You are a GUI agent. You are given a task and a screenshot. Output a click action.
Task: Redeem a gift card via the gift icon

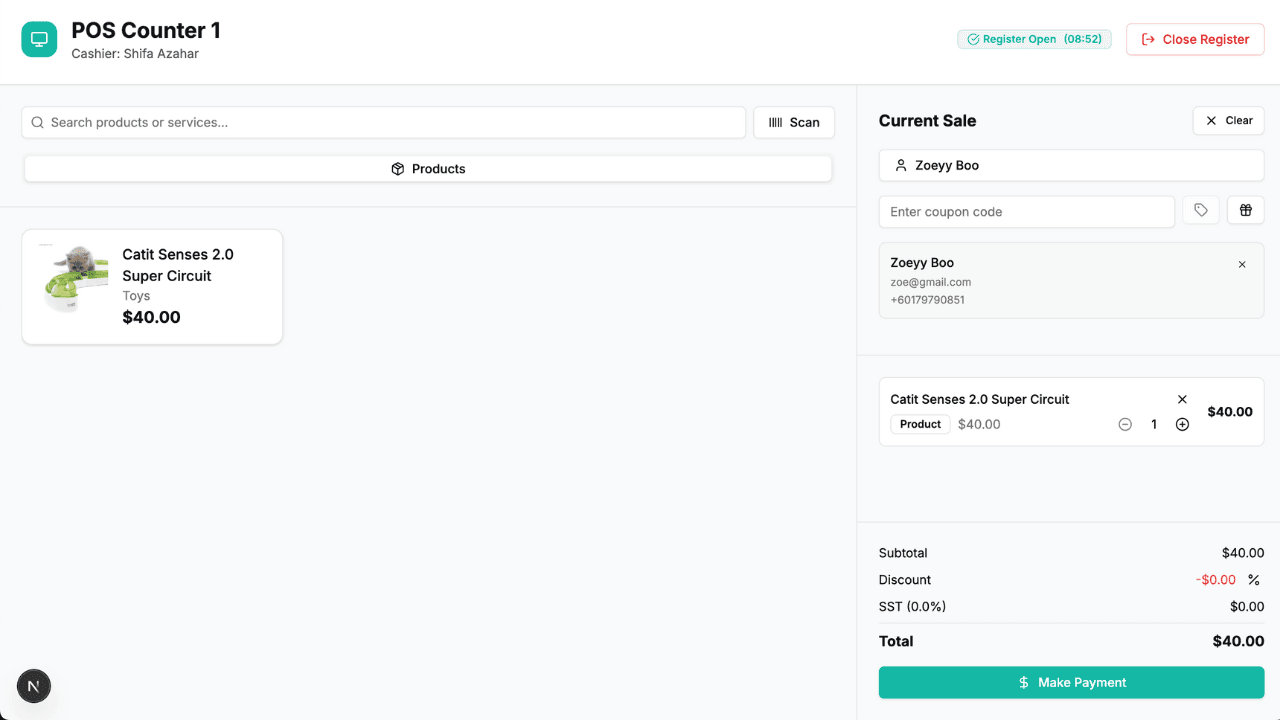1245,210
